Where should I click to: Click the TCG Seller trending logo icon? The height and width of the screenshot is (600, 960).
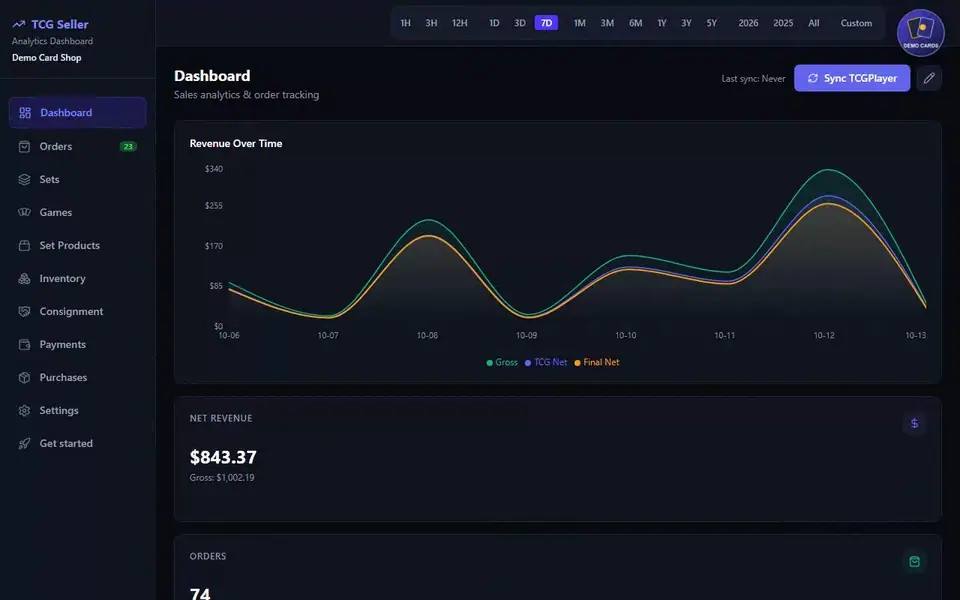coord(19,24)
